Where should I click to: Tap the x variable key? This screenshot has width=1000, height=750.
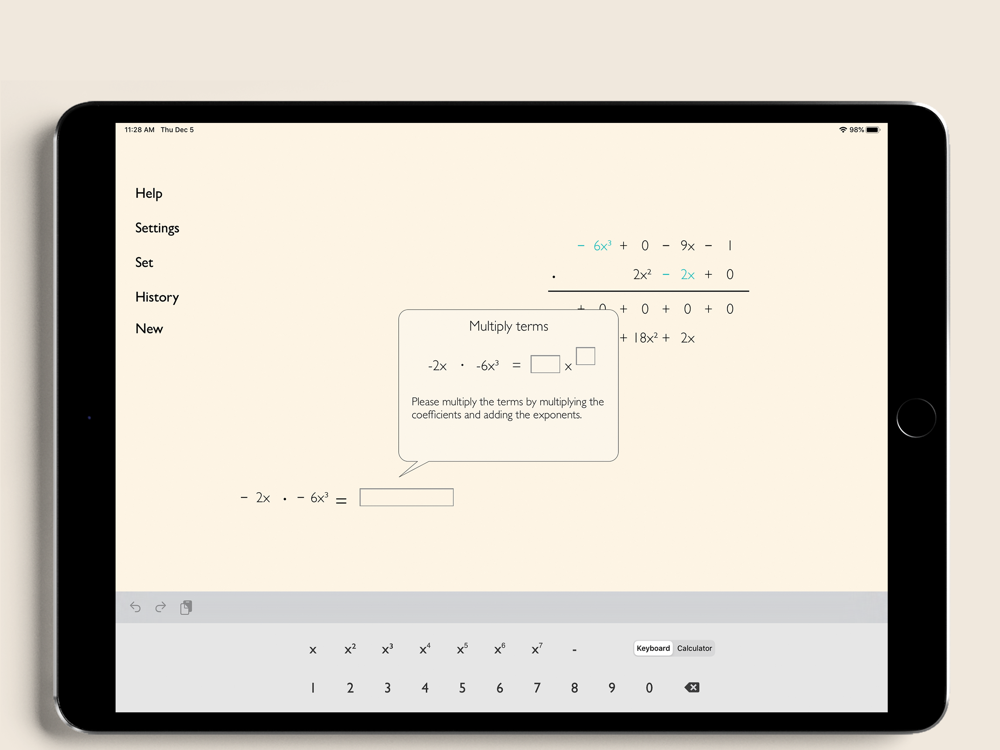(x=312, y=650)
